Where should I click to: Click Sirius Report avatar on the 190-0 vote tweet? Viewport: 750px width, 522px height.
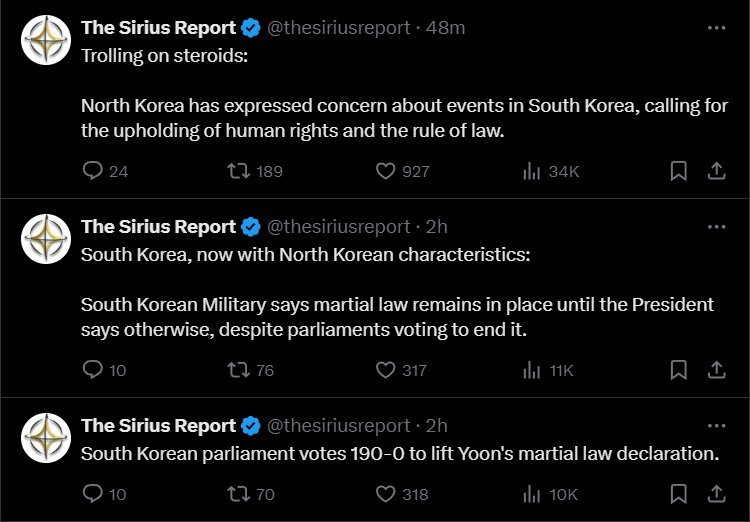tap(46, 438)
